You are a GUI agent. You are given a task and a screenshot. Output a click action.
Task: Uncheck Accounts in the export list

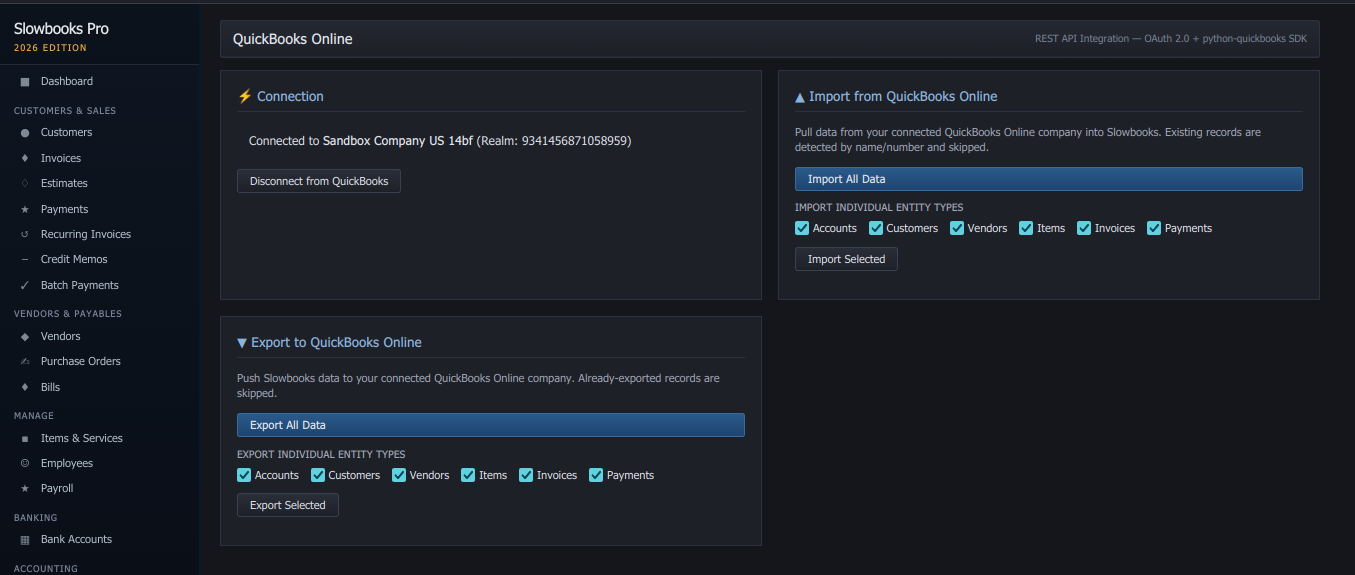pos(244,475)
